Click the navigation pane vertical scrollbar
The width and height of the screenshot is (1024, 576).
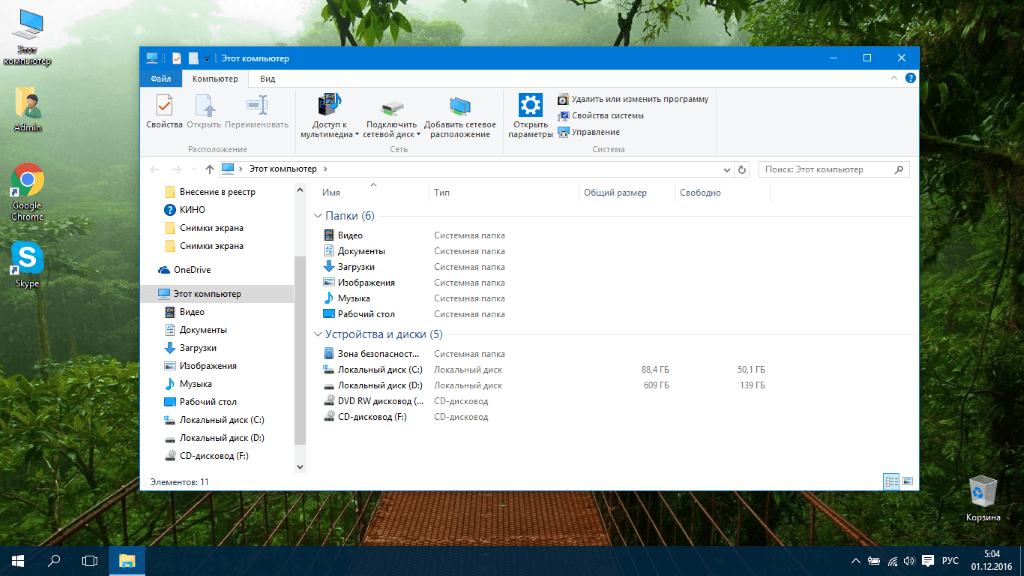(x=299, y=350)
